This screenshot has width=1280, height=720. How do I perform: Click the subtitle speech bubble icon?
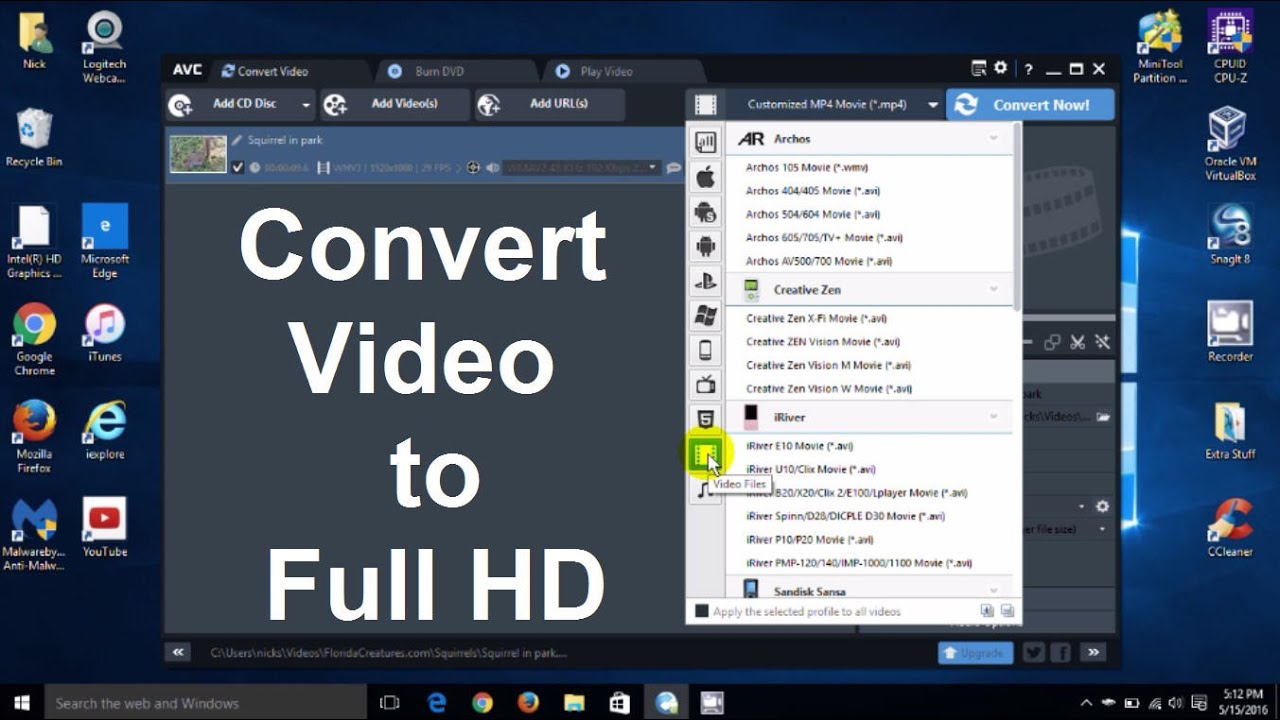(674, 168)
